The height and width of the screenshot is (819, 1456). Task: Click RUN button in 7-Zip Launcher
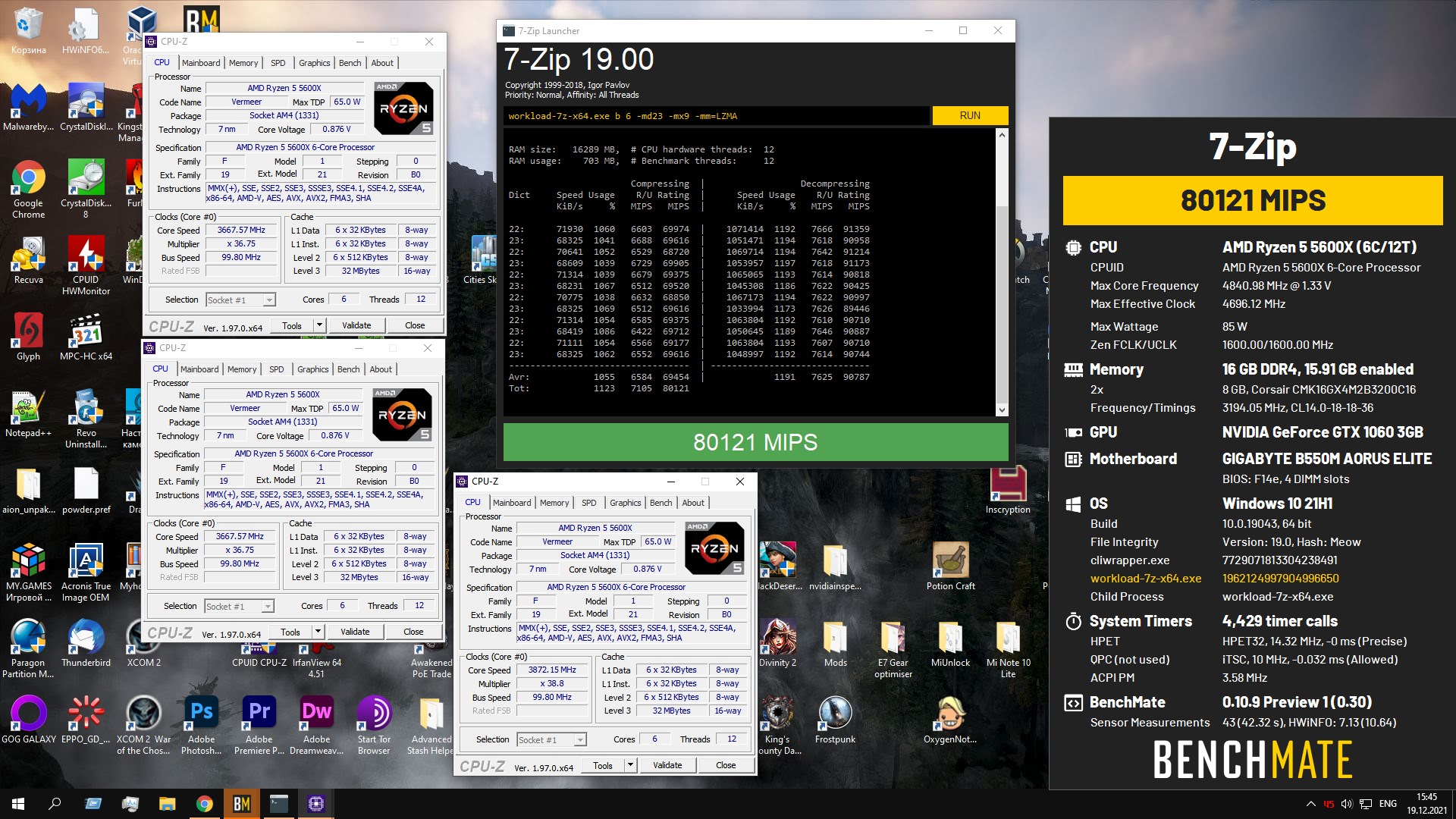pos(970,115)
